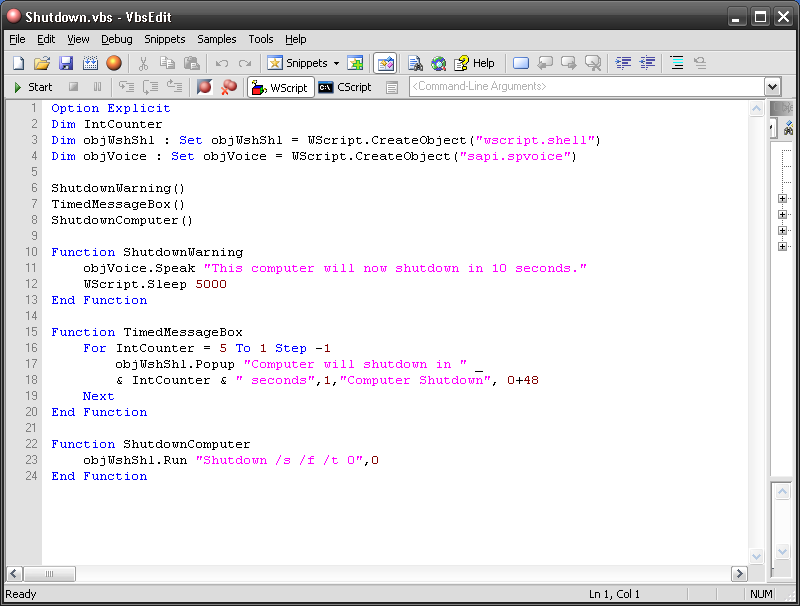Open the Debug menu
Viewport: 800px width, 606px height.
click(116, 39)
